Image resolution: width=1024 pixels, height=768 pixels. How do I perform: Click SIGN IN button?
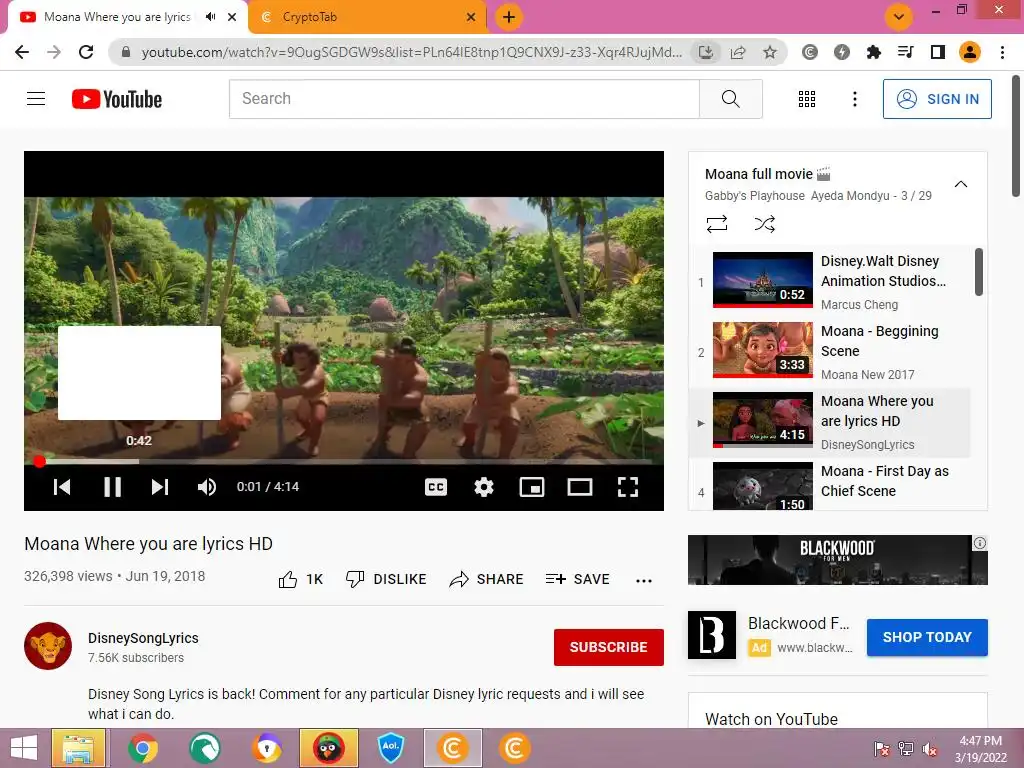tap(936, 99)
